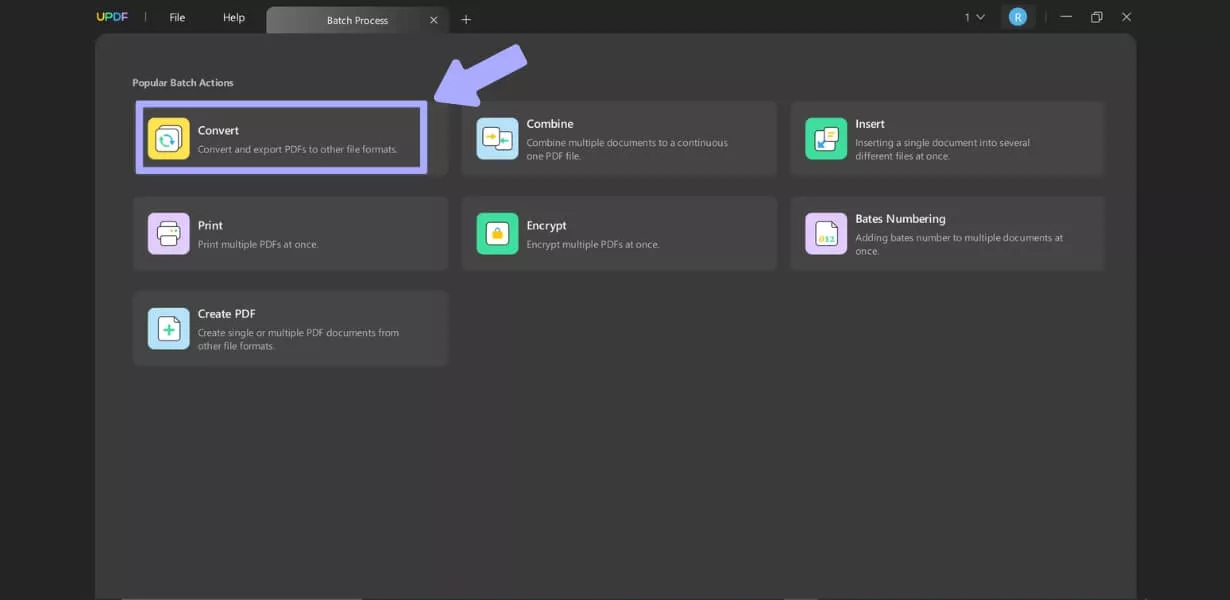The width and height of the screenshot is (1230, 600).
Task: Click the Encrypt card title
Action: (x=547, y=226)
